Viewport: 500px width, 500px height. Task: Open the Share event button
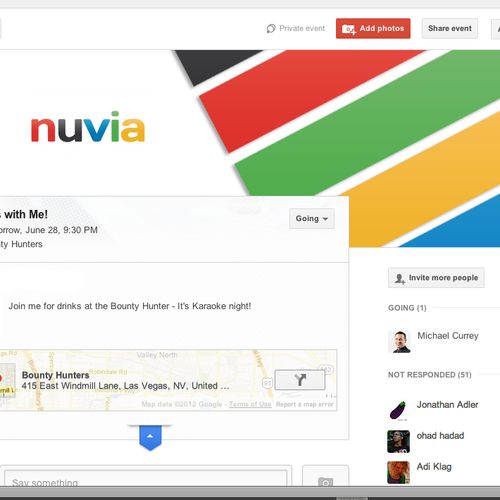[450, 28]
